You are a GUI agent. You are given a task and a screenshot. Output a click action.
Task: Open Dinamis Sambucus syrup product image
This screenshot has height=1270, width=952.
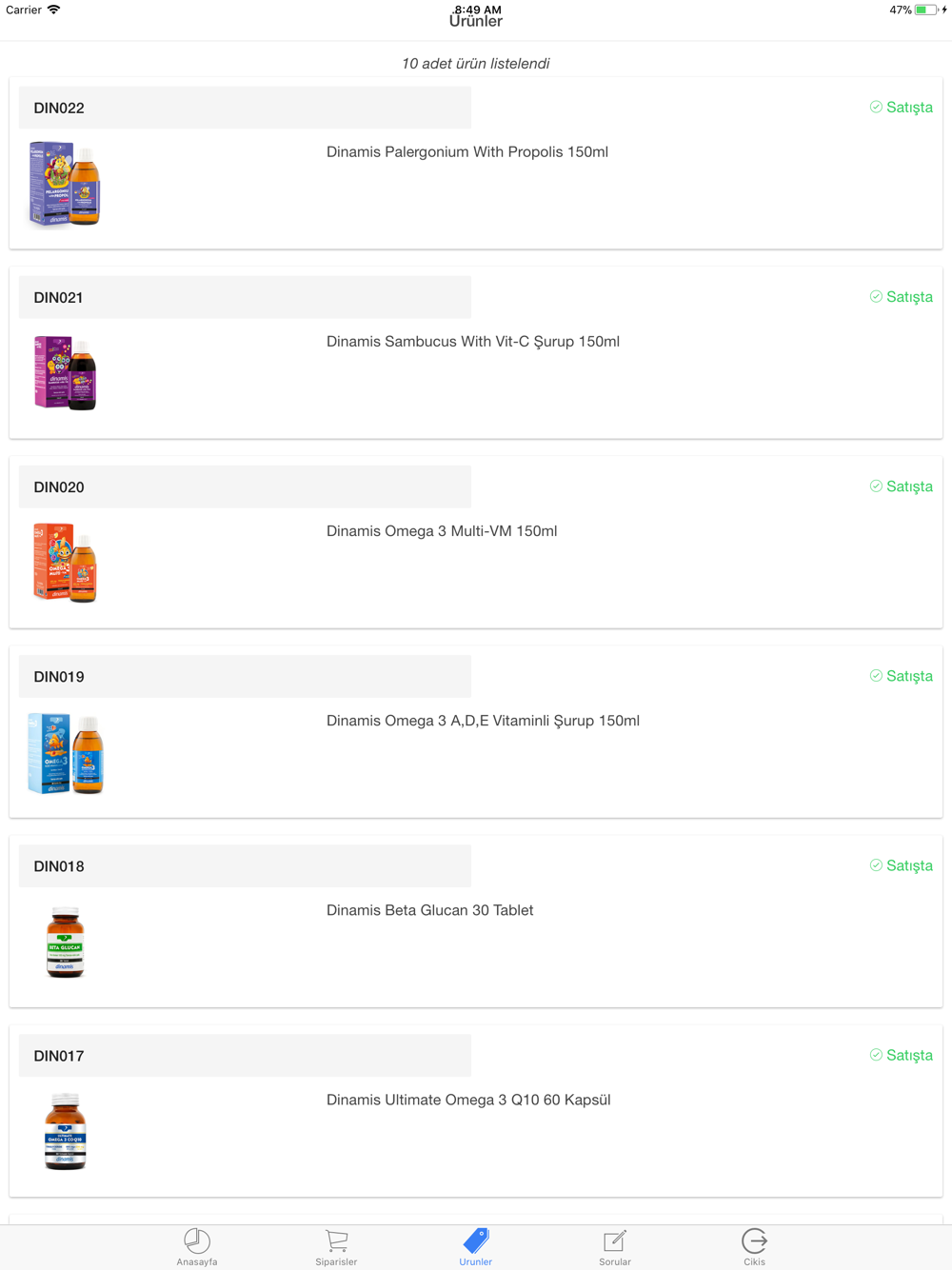click(x=65, y=373)
